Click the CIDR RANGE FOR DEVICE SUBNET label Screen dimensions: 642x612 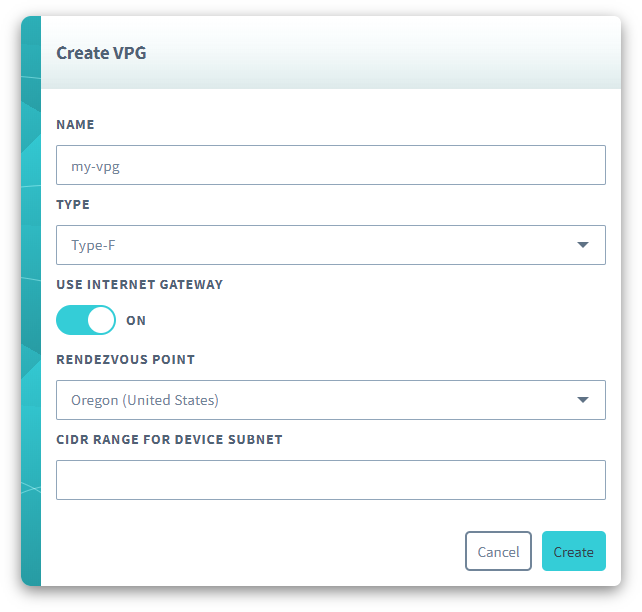(x=169, y=440)
